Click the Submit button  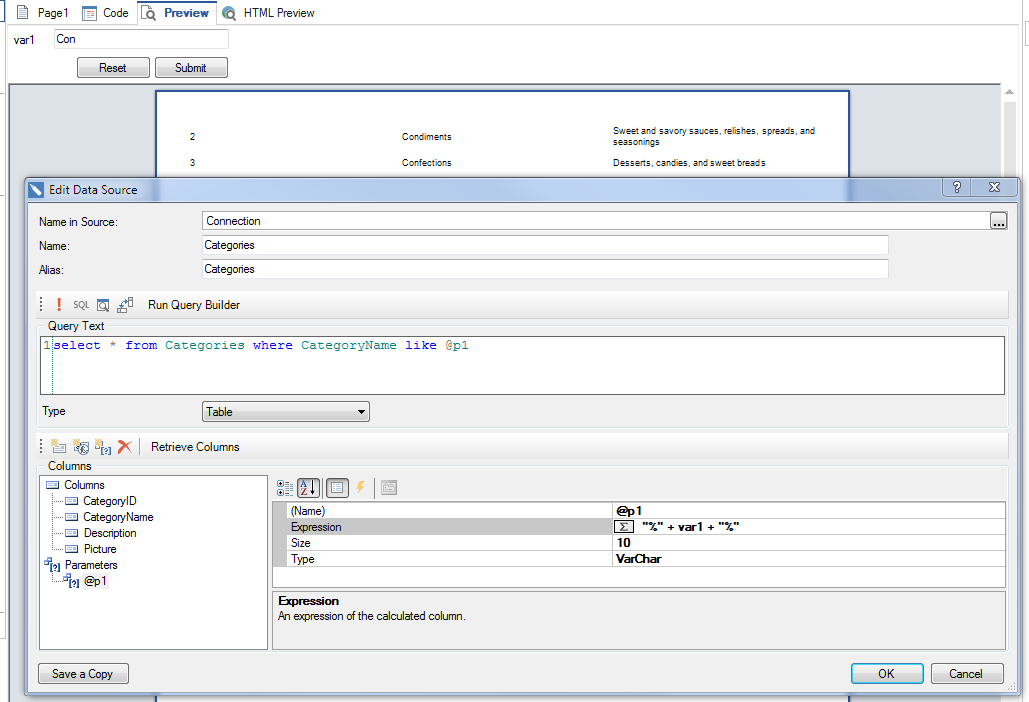point(191,68)
